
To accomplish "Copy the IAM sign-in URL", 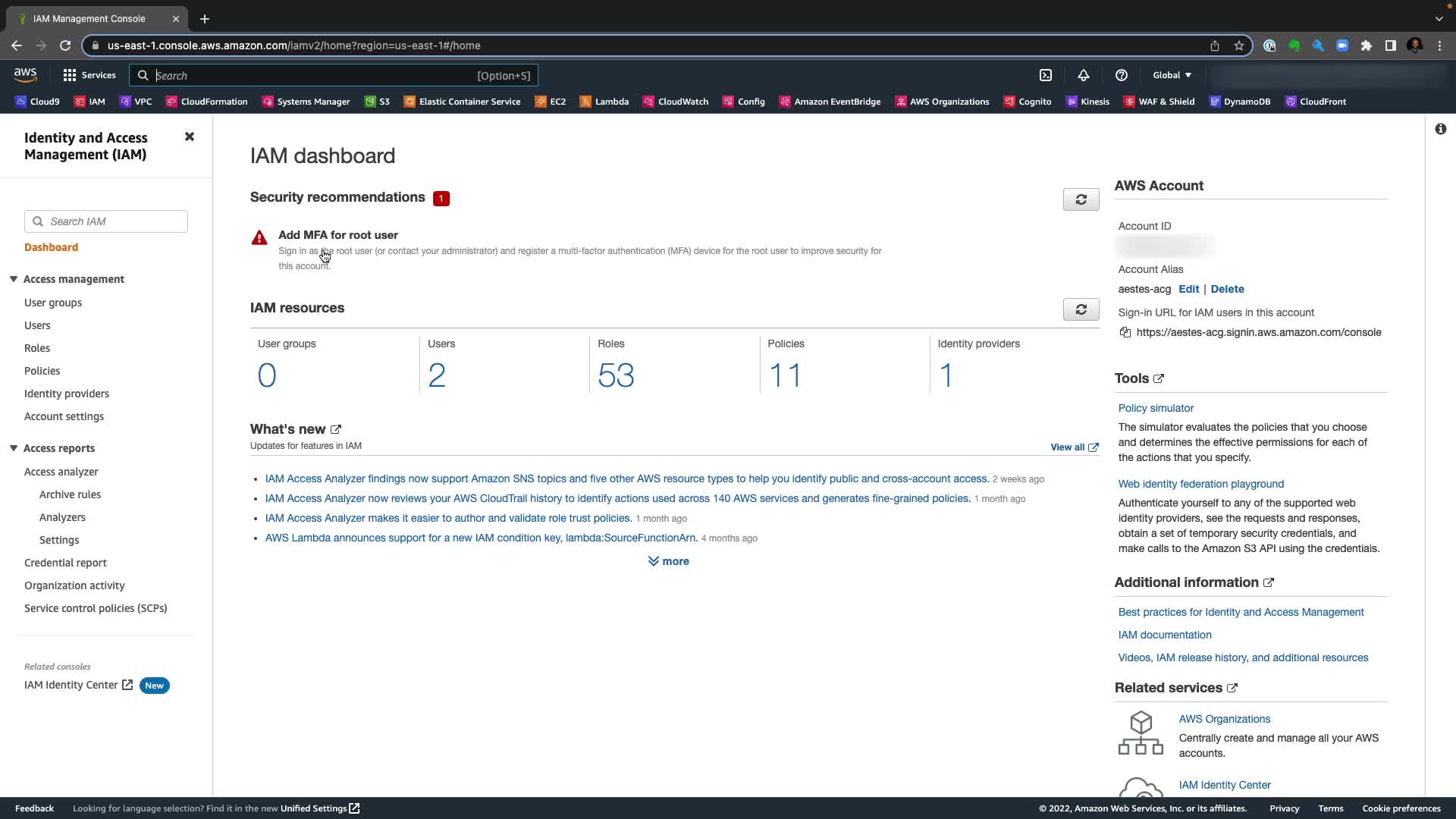I will (x=1125, y=333).
